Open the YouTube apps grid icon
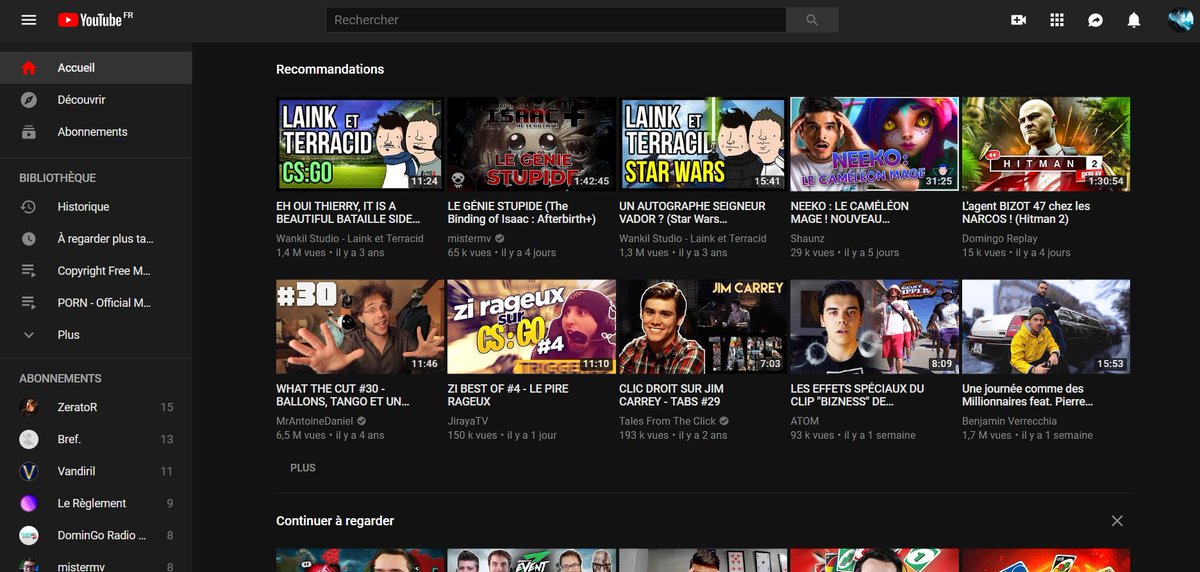The height and width of the screenshot is (572, 1200). 1057,20
